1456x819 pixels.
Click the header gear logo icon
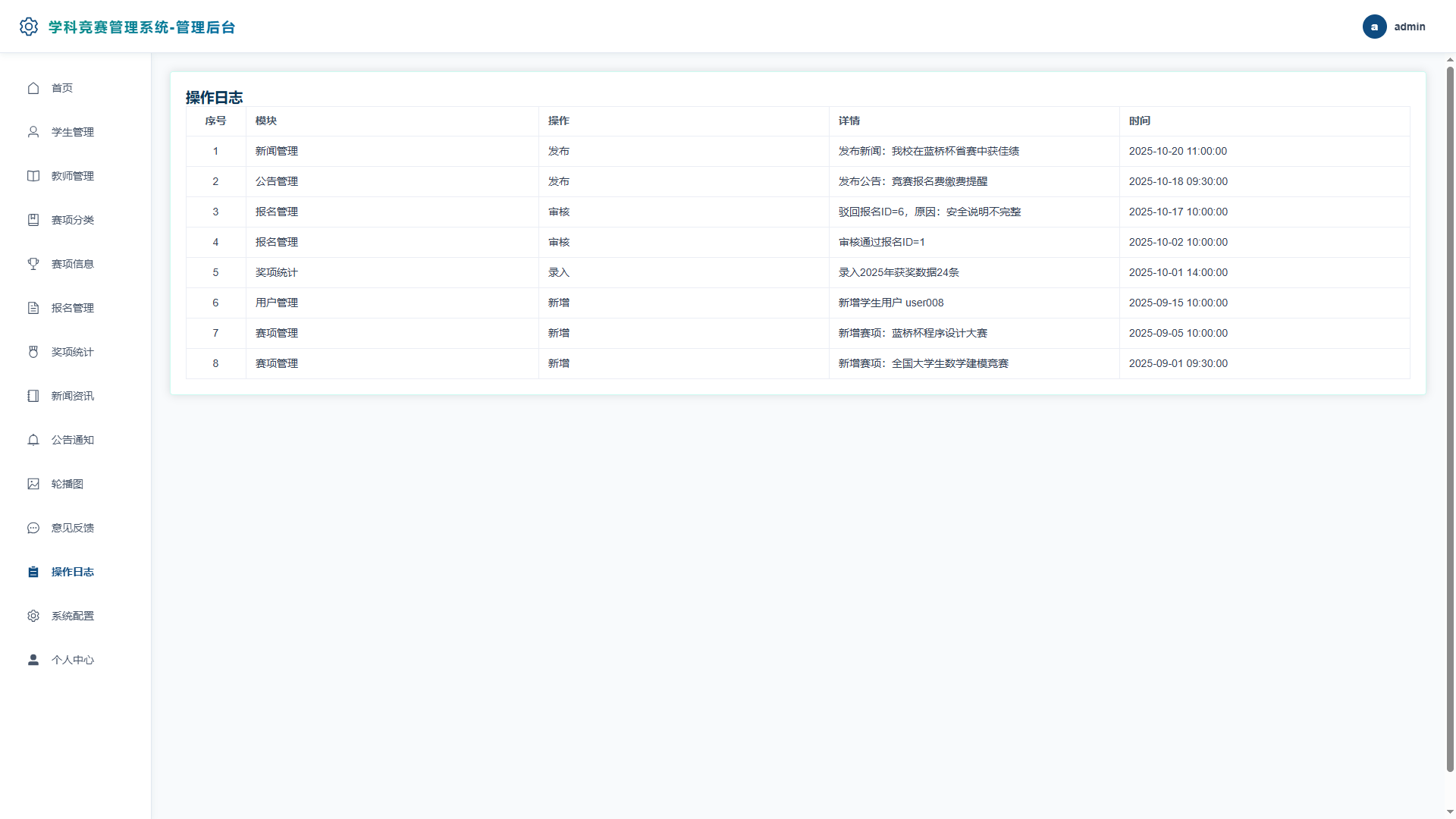(29, 27)
